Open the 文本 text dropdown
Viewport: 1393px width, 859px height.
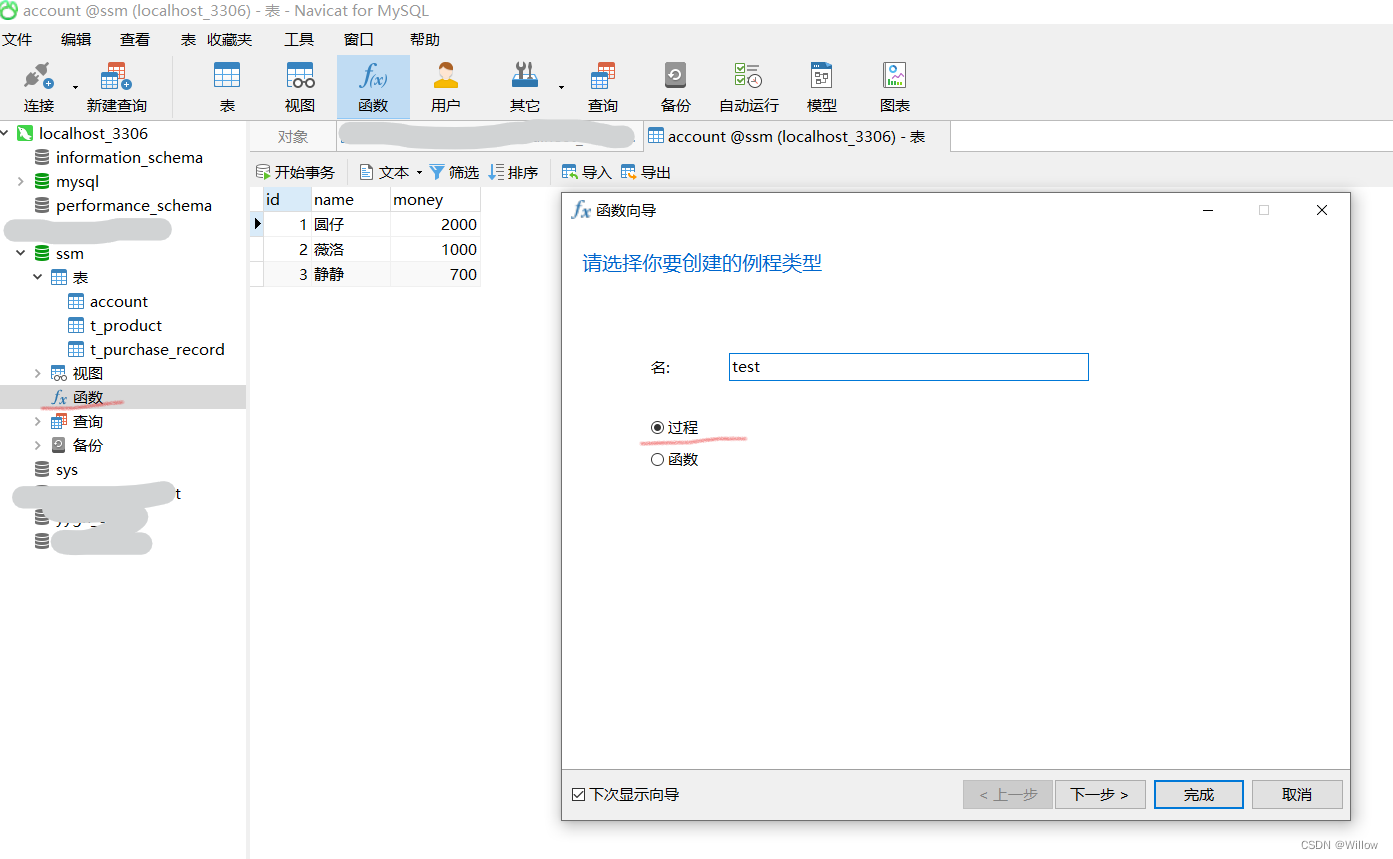tap(391, 172)
